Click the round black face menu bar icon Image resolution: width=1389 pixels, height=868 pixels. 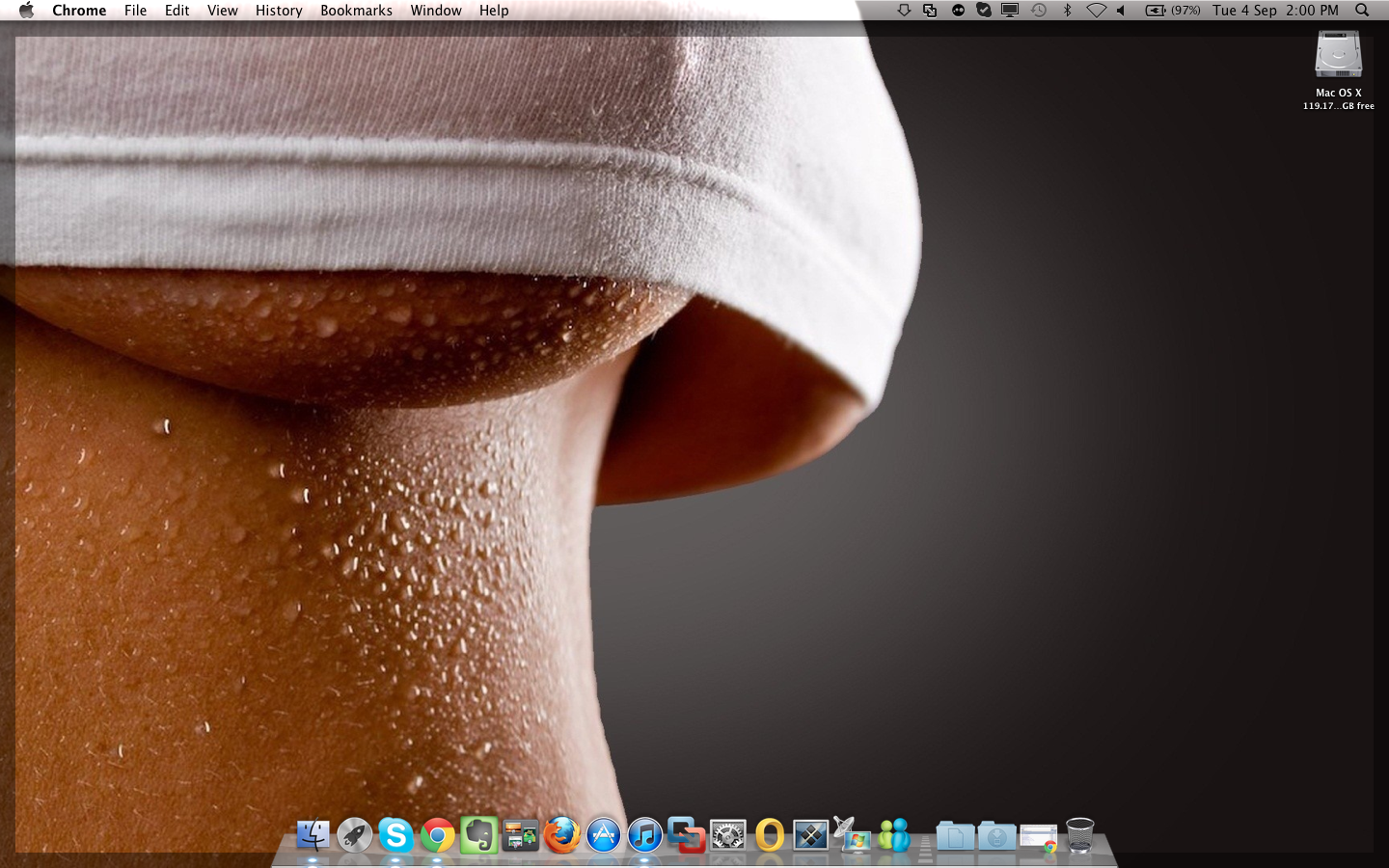(x=958, y=10)
